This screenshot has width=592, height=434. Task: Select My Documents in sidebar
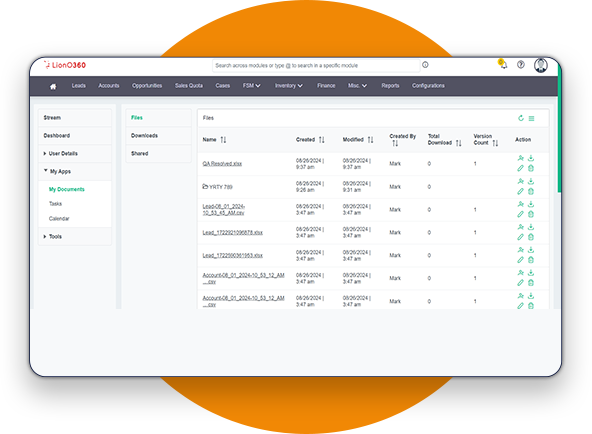[67, 189]
